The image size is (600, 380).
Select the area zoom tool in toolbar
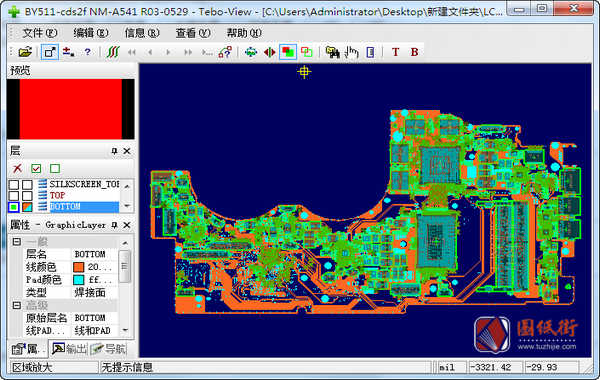pyautogui.click(x=50, y=52)
